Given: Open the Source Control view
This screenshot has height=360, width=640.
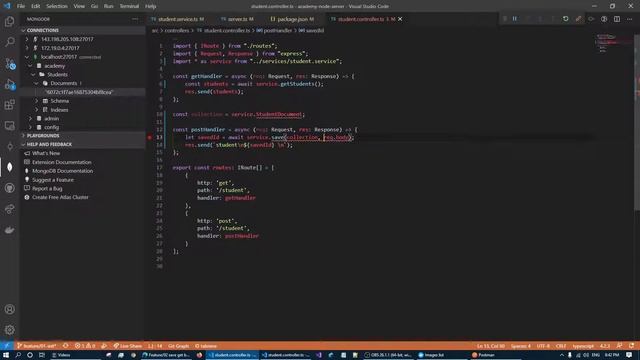Looking at the screenshot, I should pyautogui.click(x=9, y=63).
